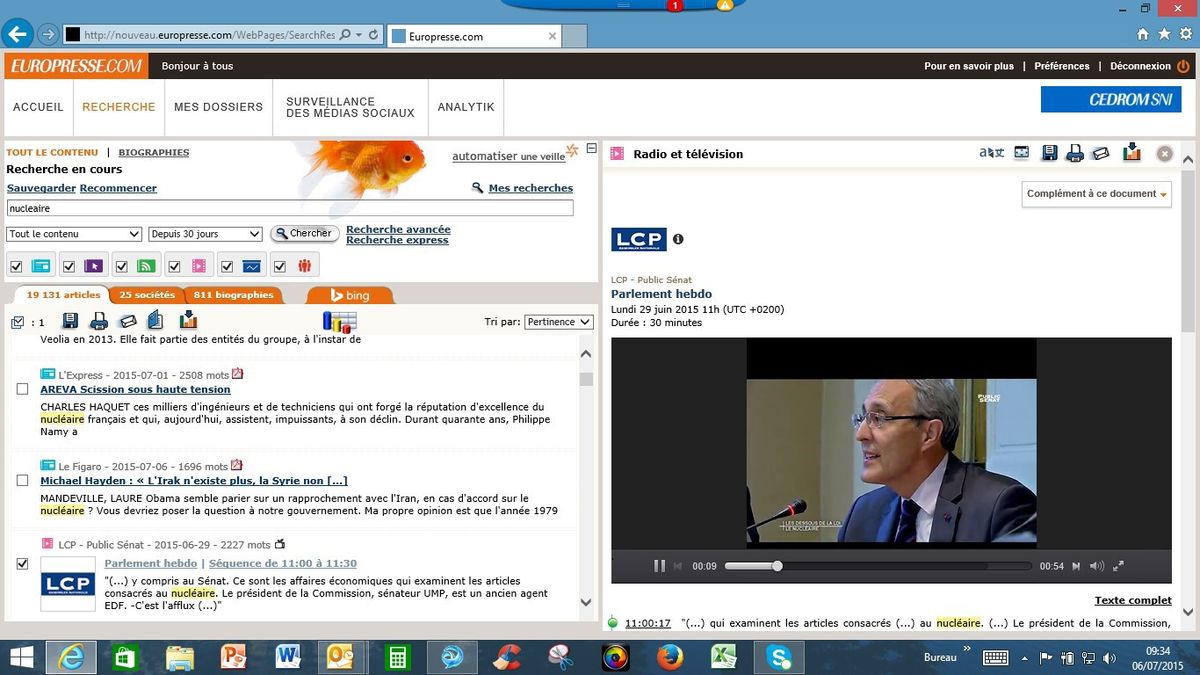Click the translate icon in document toolbar
Screen dimensions: 1200x675
[x=991, y=154]
